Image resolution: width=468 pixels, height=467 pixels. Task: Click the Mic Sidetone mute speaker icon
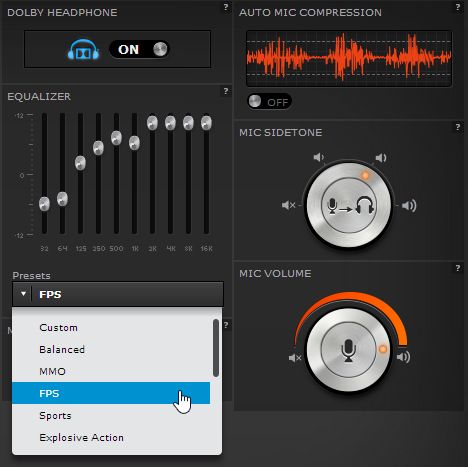tap(289, 205)
